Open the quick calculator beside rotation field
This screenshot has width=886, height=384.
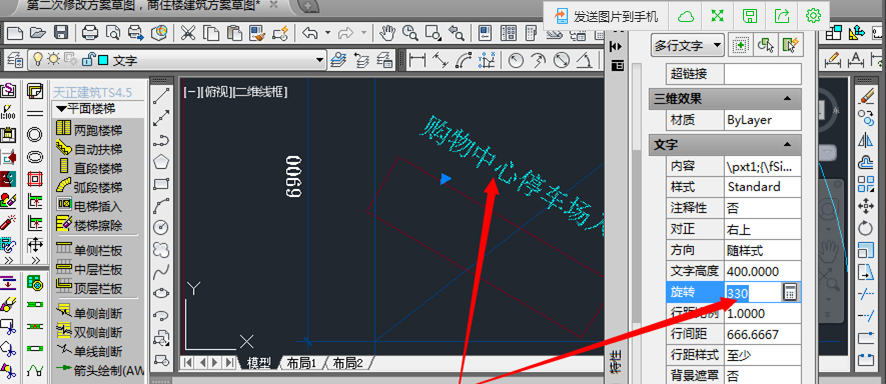791,292
